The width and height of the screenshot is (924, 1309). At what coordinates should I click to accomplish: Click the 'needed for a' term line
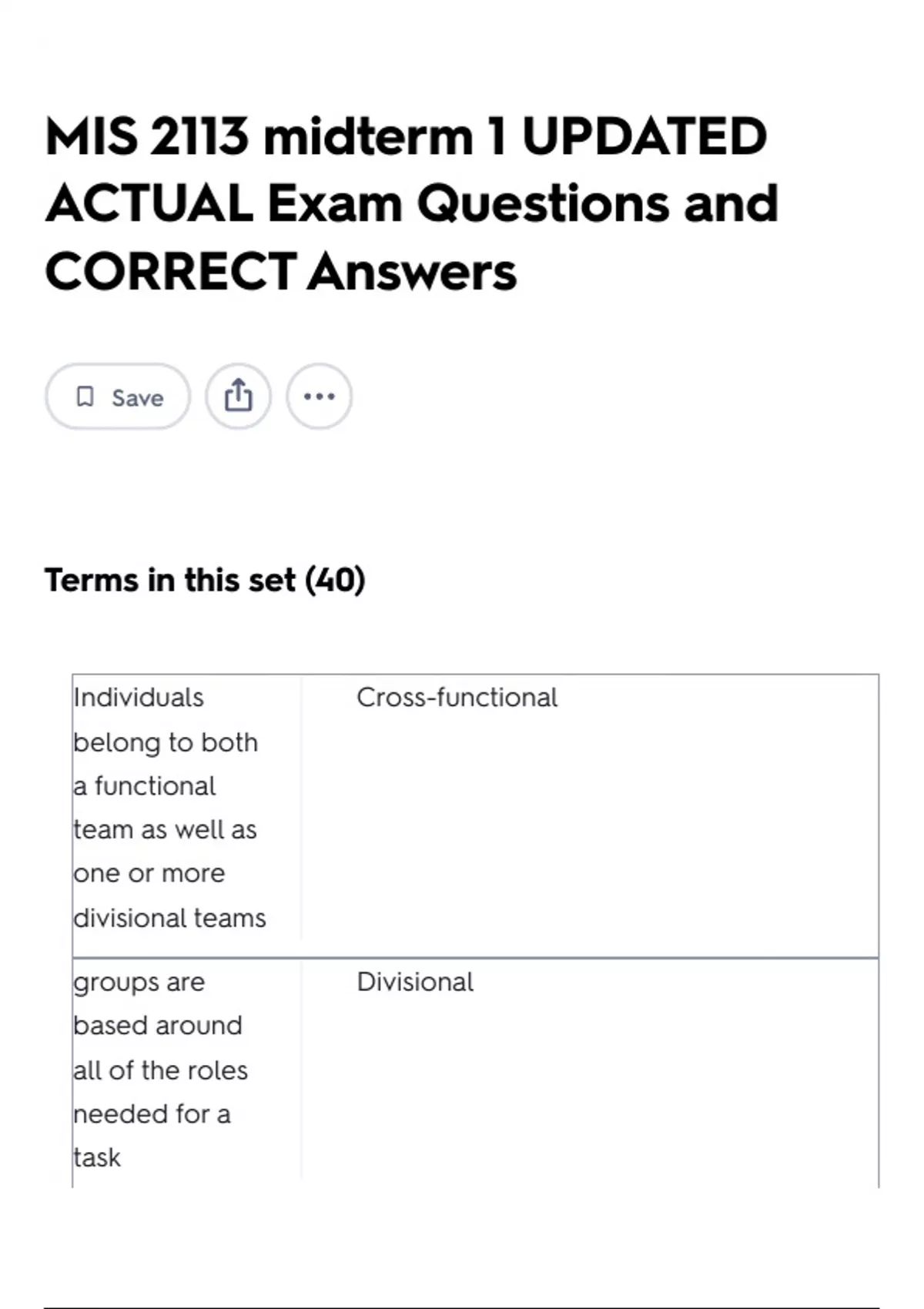(152, 1114)
